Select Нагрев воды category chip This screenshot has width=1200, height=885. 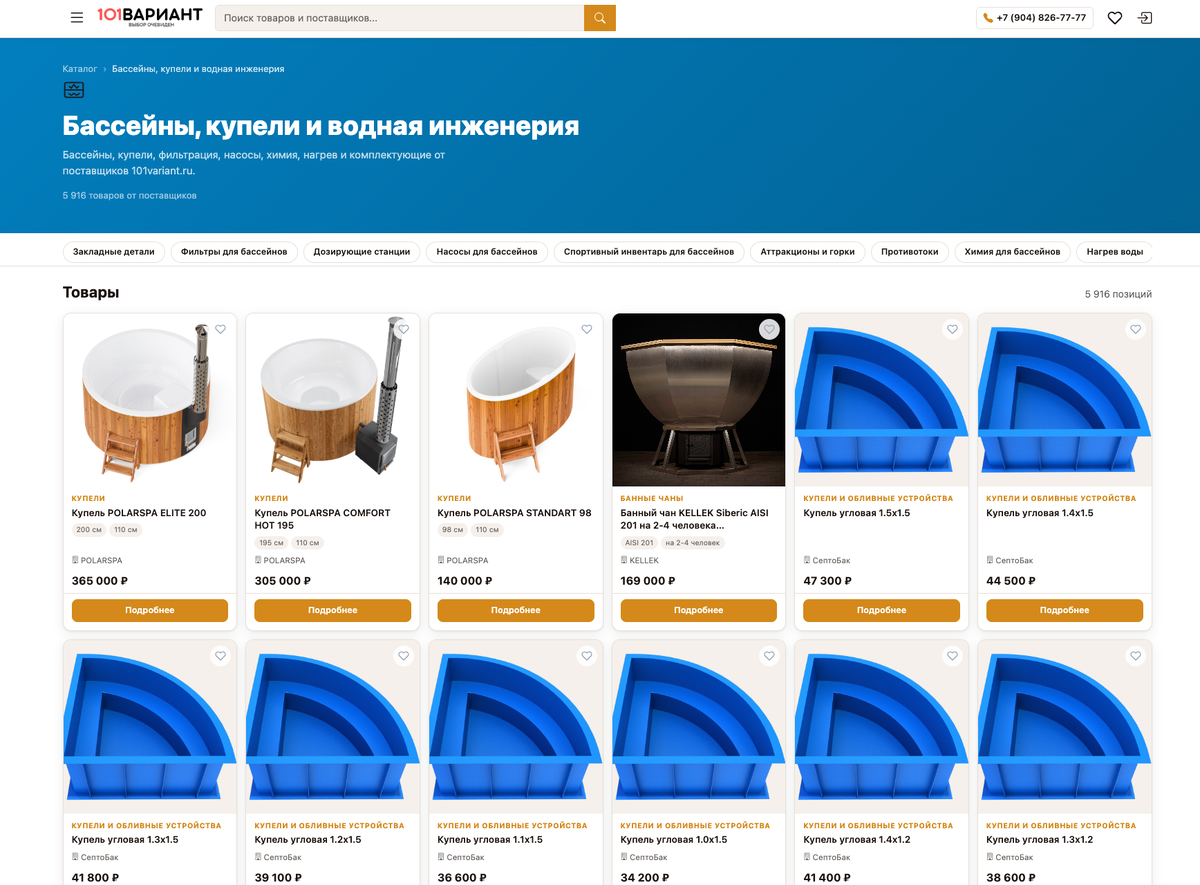point(1115,252)
